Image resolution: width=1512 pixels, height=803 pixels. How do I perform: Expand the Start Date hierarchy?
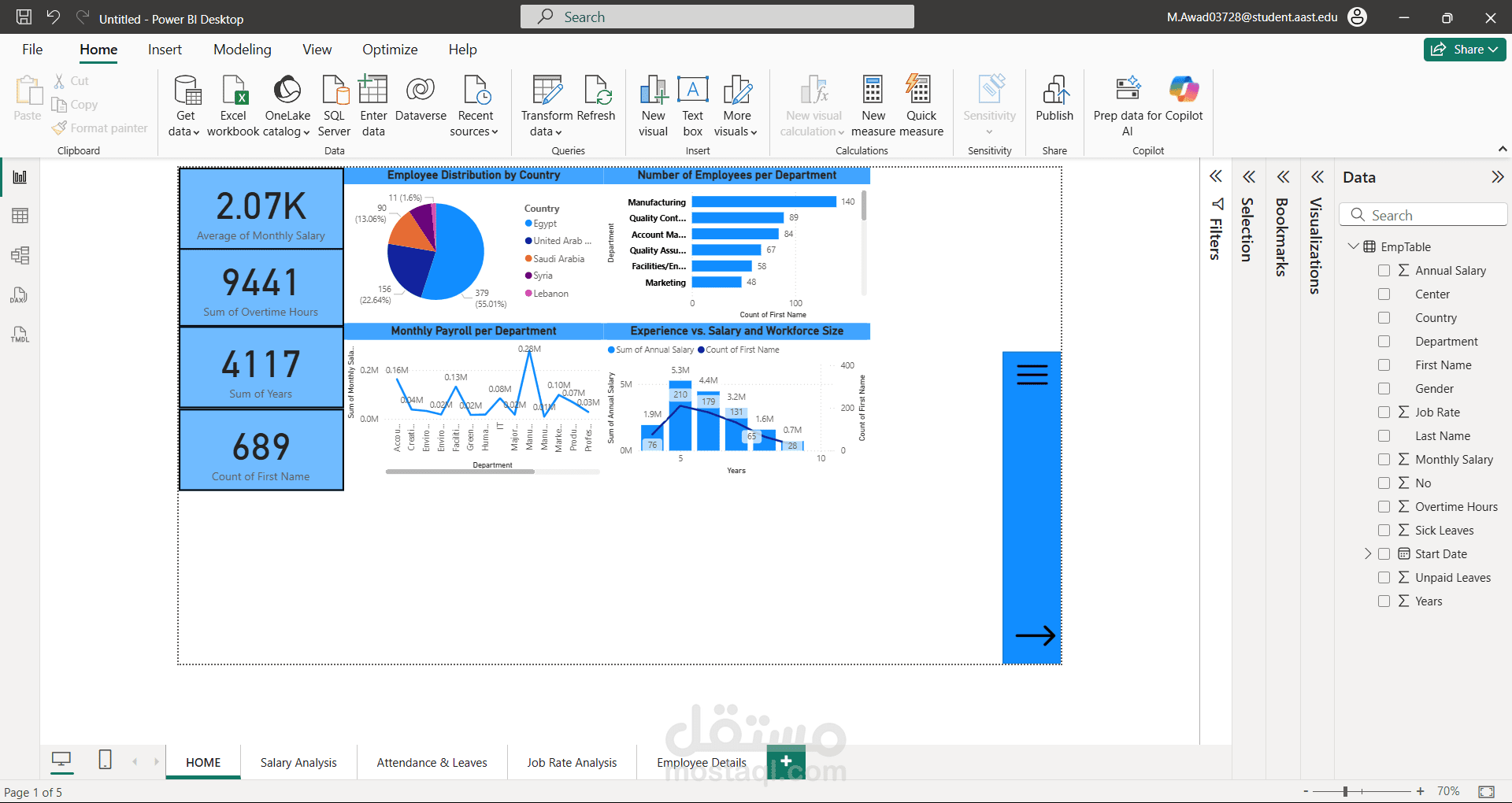pos(1368,554)
